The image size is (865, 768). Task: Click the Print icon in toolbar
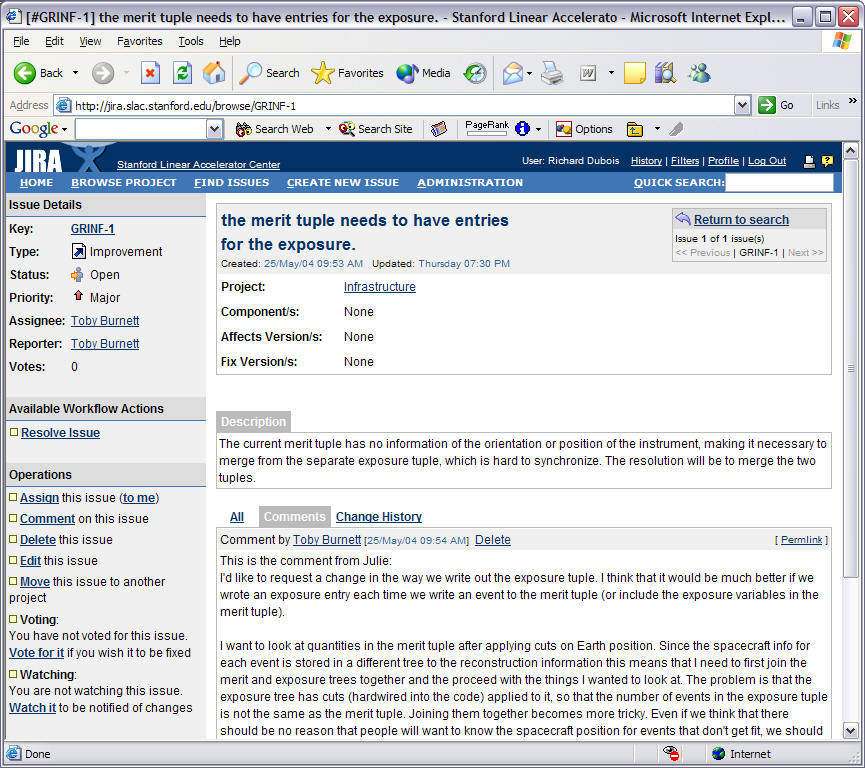(x=552, y=73)
